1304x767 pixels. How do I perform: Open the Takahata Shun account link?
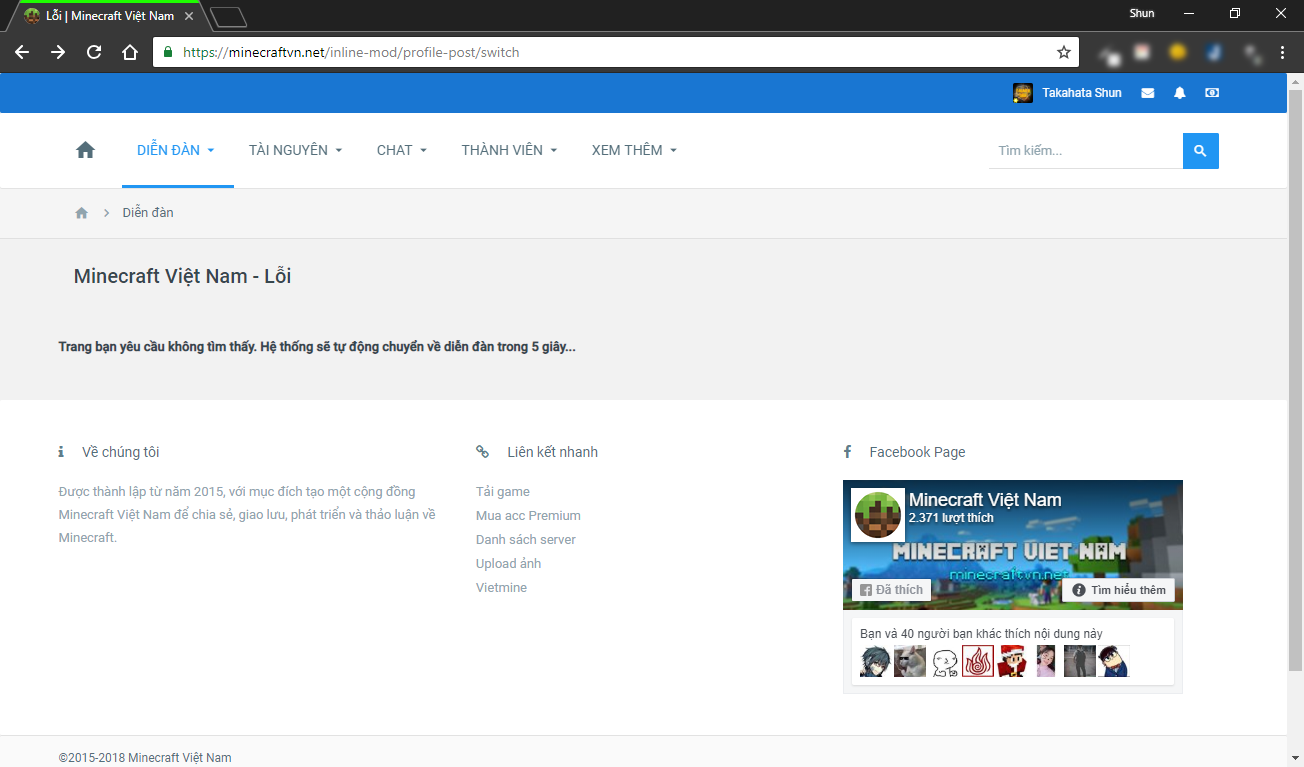click(1082, 93)
